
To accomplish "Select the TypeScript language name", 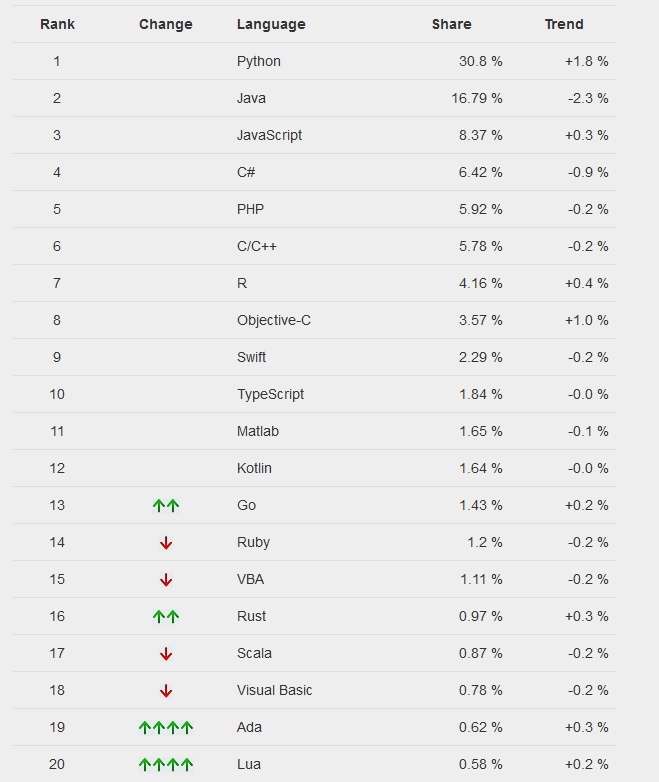I will coord(270,394).
